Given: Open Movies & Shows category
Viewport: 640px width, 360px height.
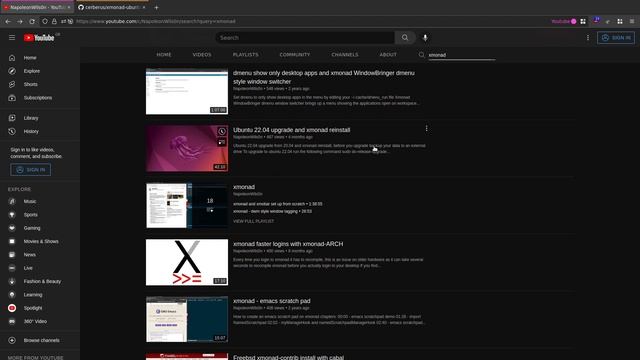Looking at the screenshot, I should [40, 241].
